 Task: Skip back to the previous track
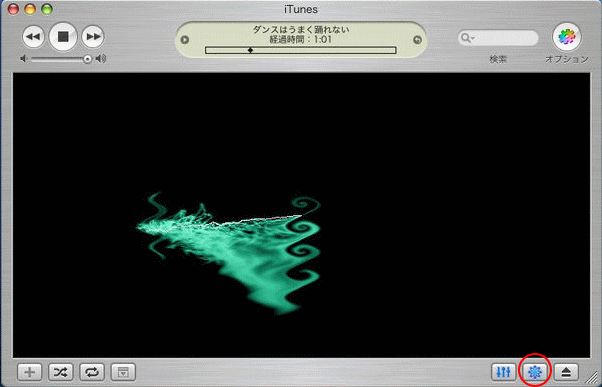(33, 37)
